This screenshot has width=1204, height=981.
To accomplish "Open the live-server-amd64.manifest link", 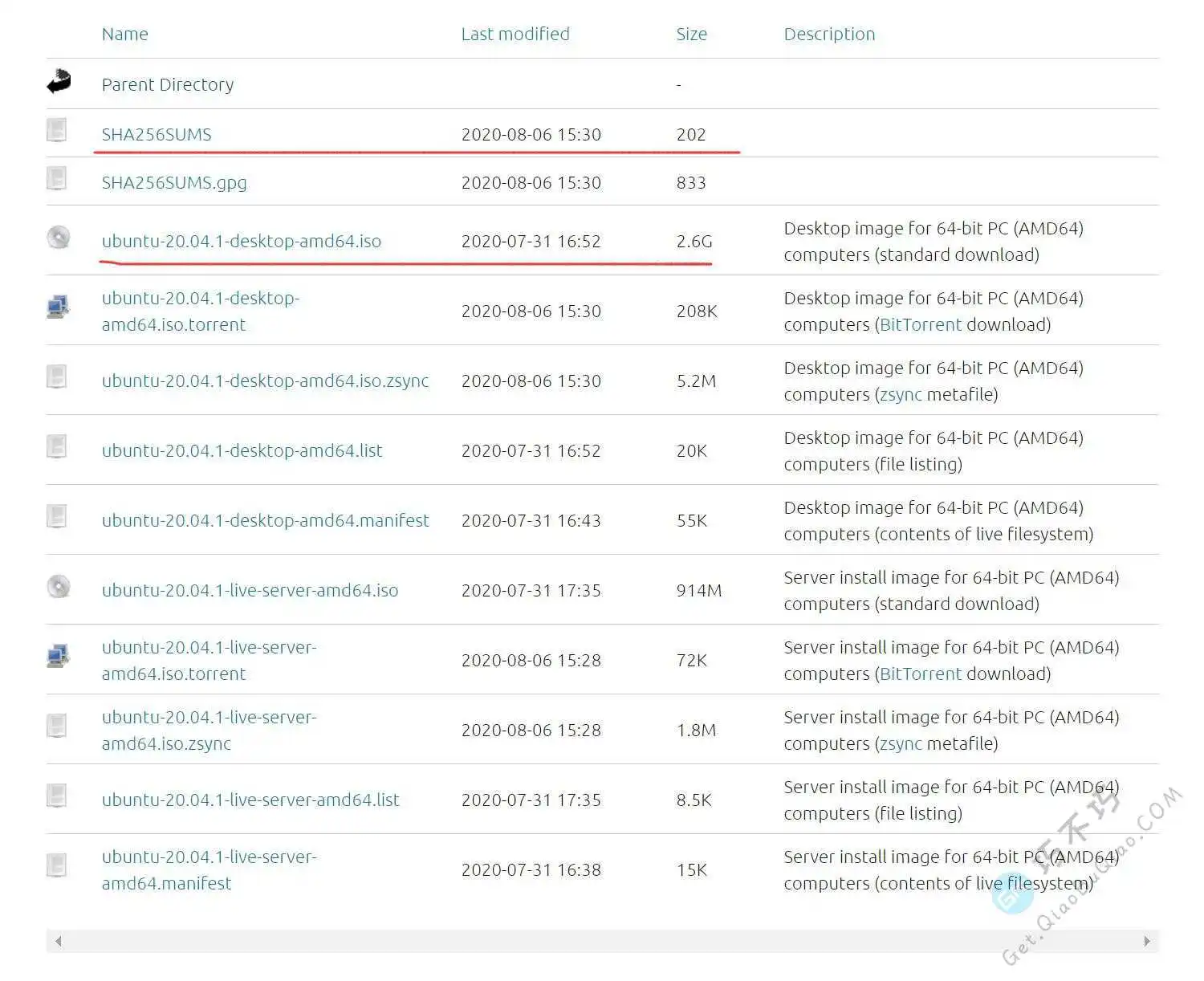I will [209, 869].
